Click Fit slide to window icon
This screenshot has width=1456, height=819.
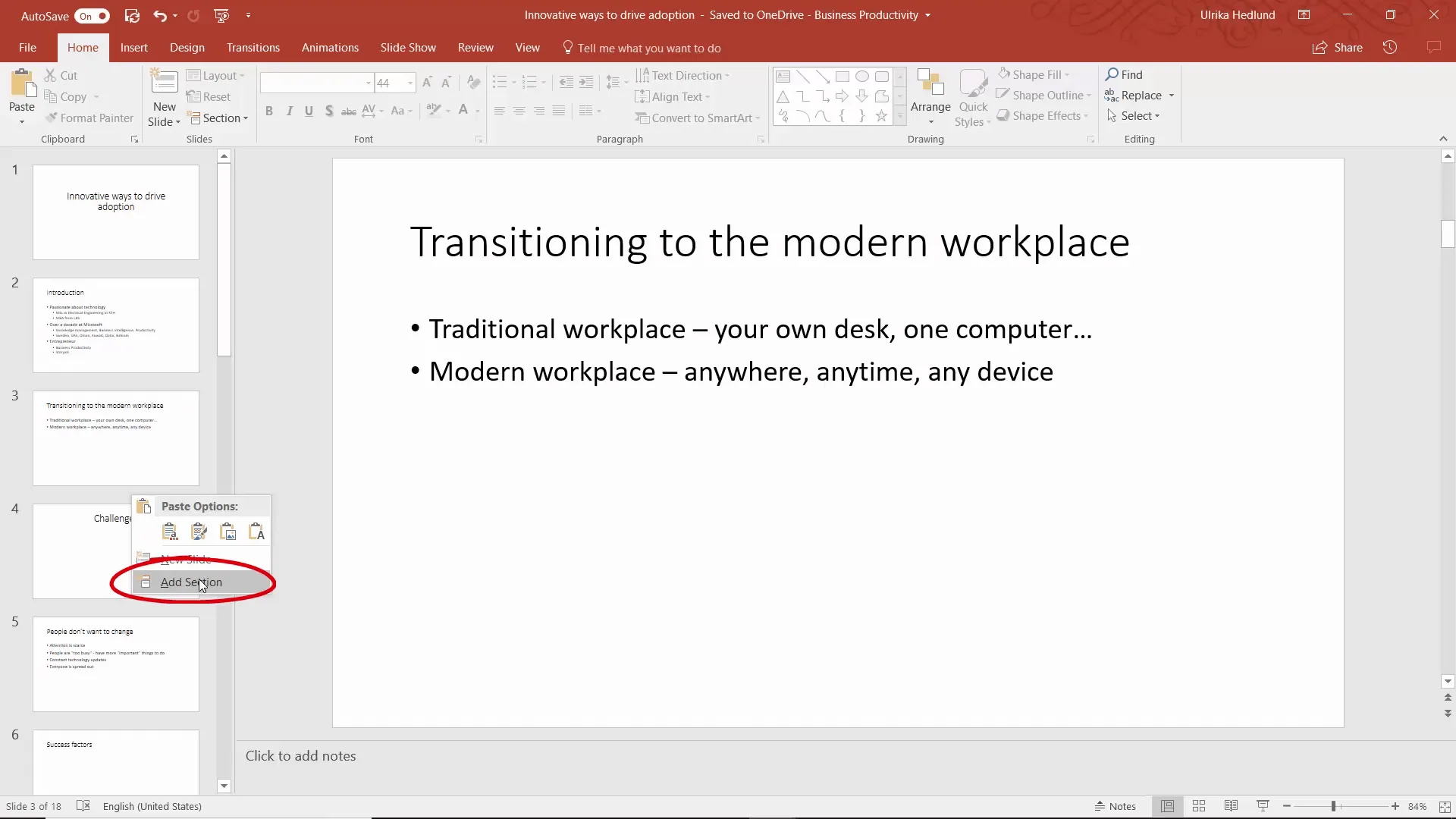click(1445, 806)
